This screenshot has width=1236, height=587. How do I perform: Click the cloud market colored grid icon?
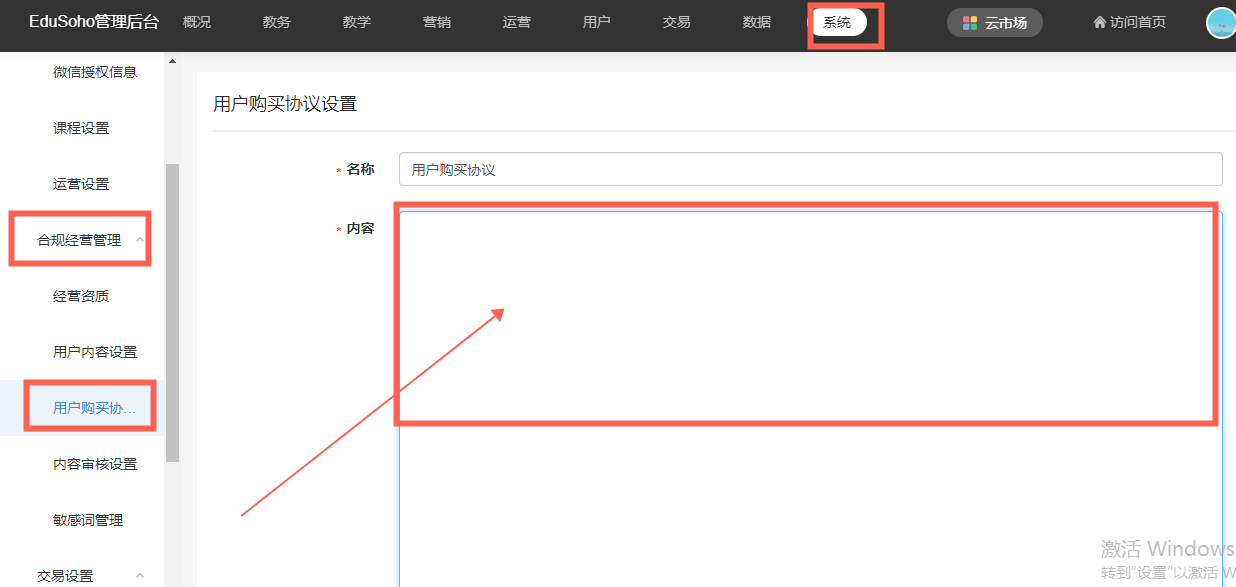(x=969, y=23)
